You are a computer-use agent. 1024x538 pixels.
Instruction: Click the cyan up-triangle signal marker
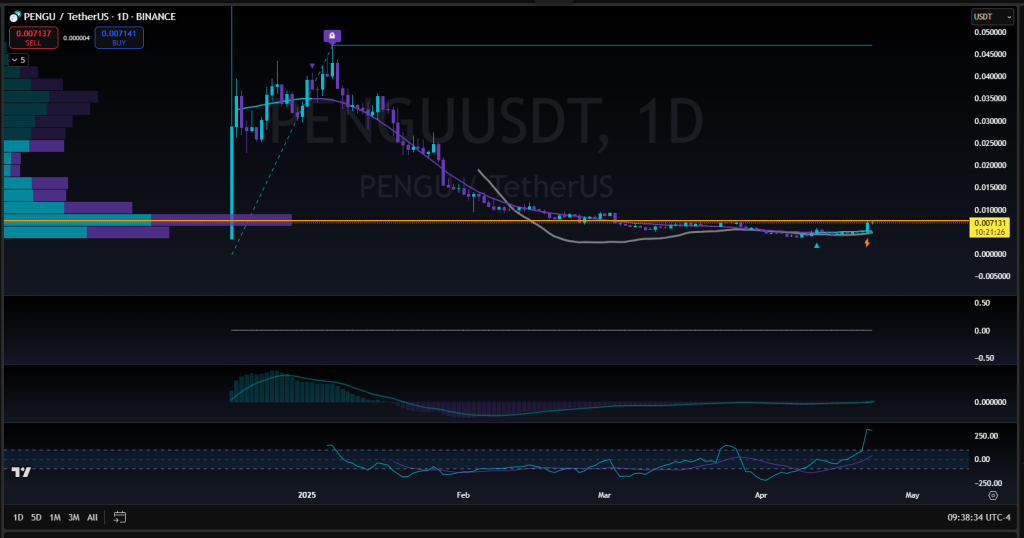point(816,245)
